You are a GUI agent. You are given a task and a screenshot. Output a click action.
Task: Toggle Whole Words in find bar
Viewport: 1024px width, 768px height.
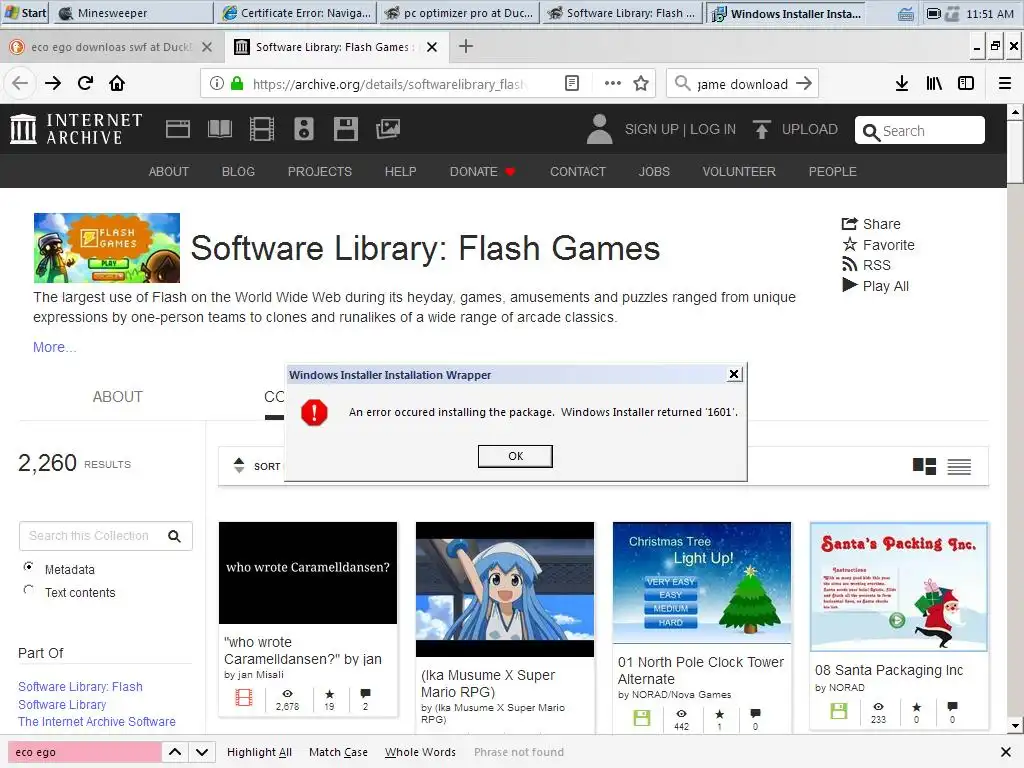pos(420,752)
